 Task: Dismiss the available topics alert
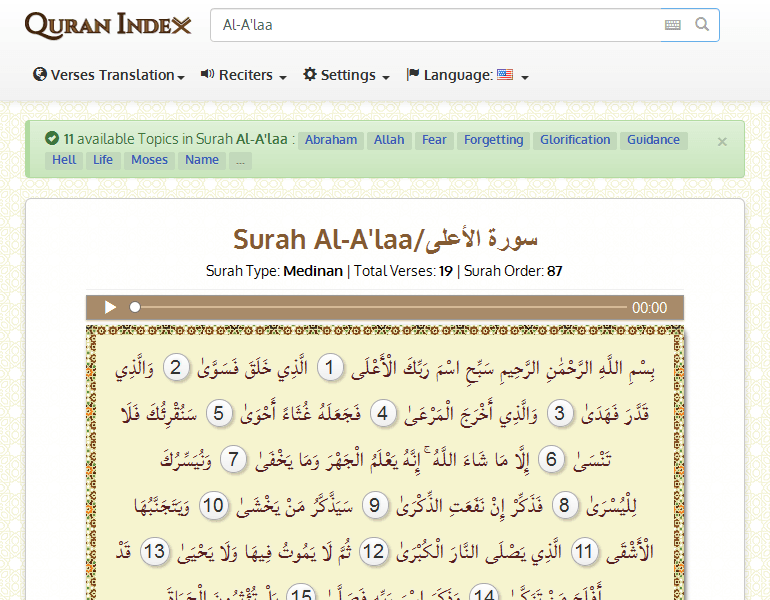coord(722,142)
